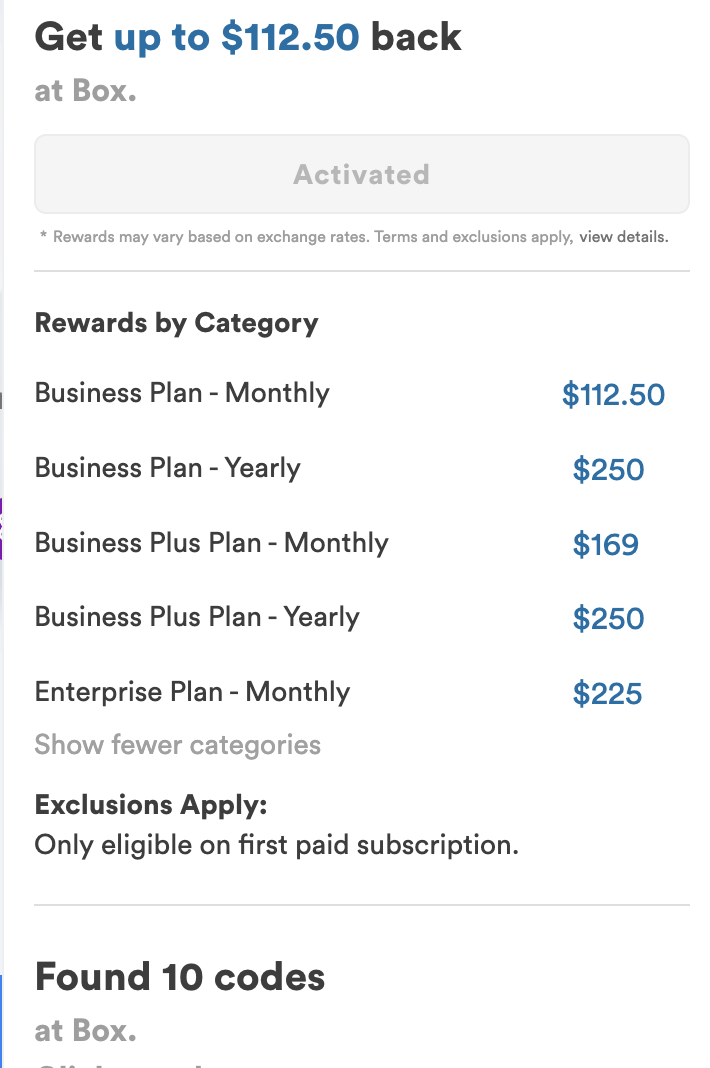Image resolution: width=710 pixels, height=1068 pixels.
Task: Open the view details link
Action: tap(623, 237)
